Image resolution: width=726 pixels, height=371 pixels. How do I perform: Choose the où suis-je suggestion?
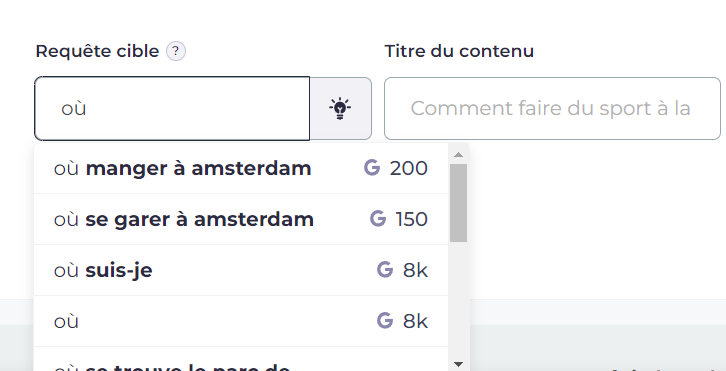click(x=241, y=270)
